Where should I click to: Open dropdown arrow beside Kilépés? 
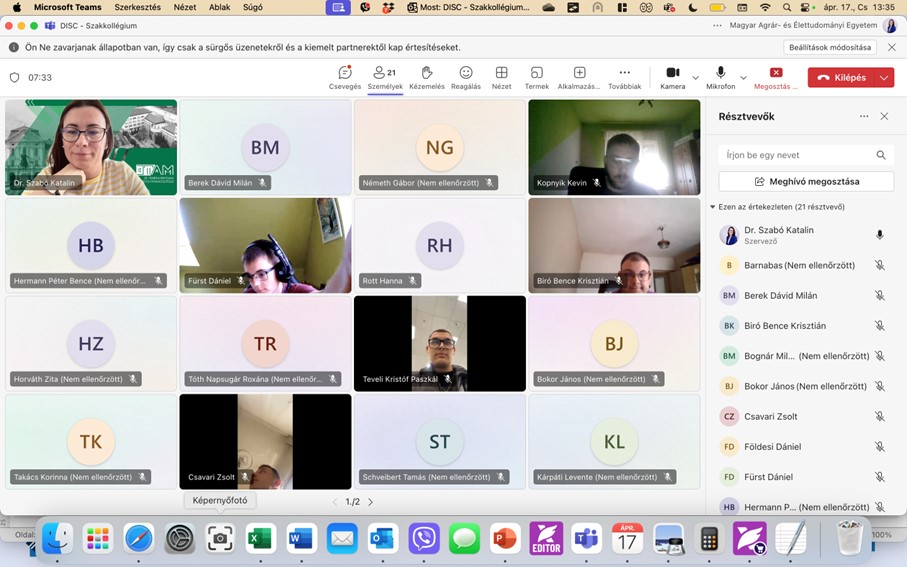[885, 78]
